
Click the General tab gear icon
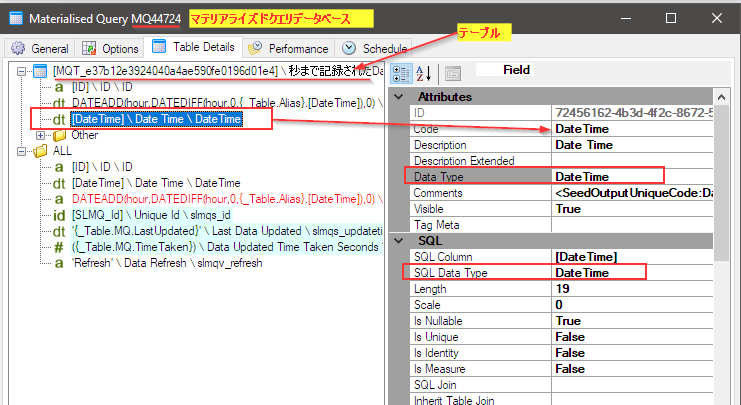click(18, 48)
